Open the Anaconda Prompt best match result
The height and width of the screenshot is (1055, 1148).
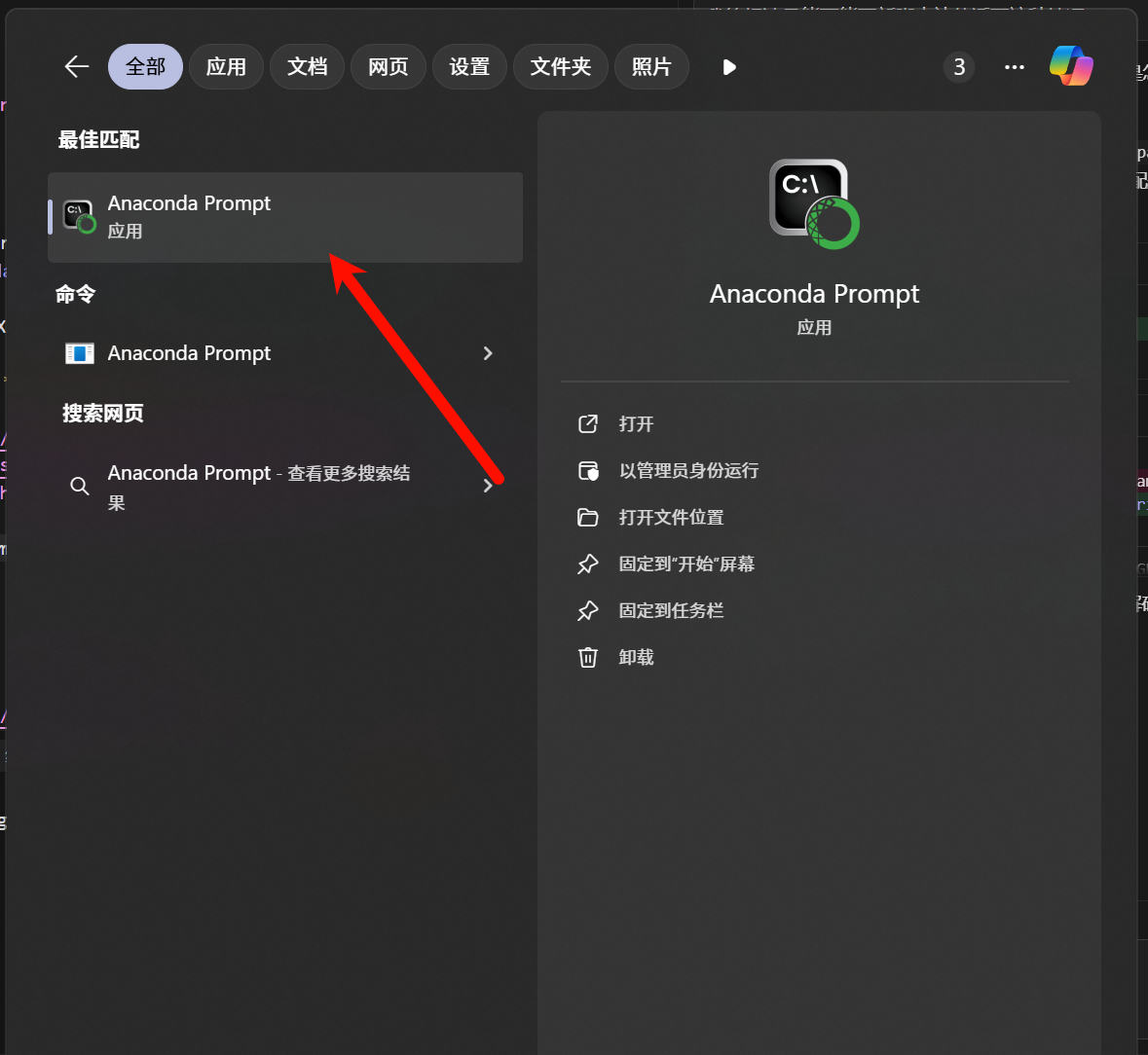(x=284, y=217)
